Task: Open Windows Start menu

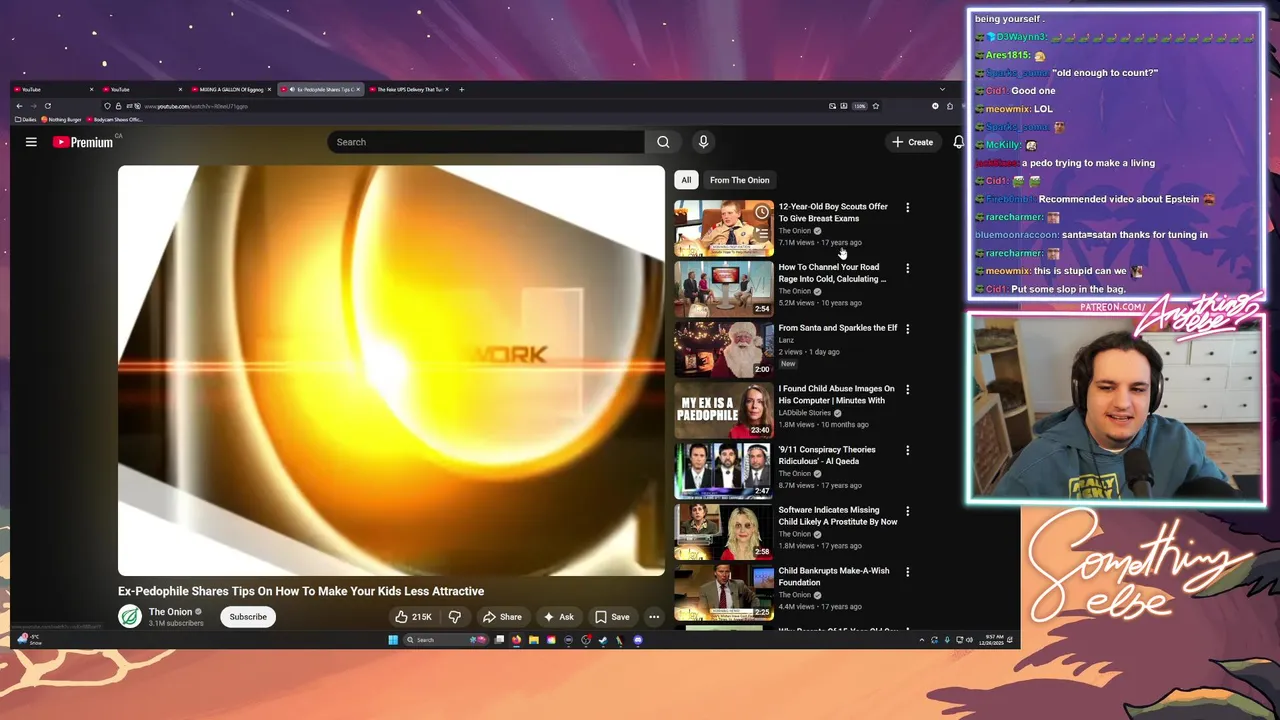Action: point(393,640)
